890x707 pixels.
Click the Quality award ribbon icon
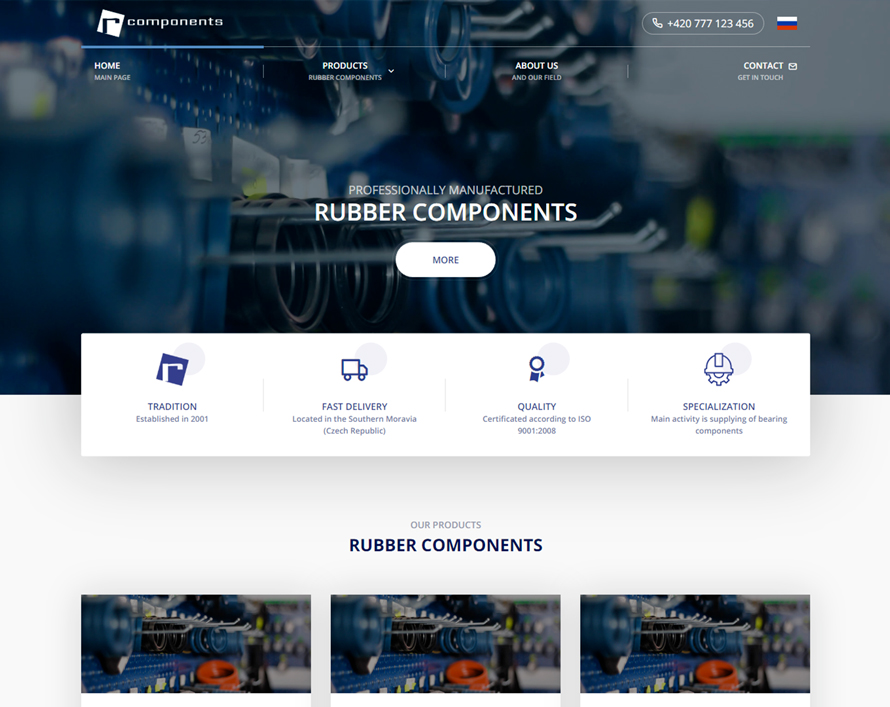tap(536, 369)
